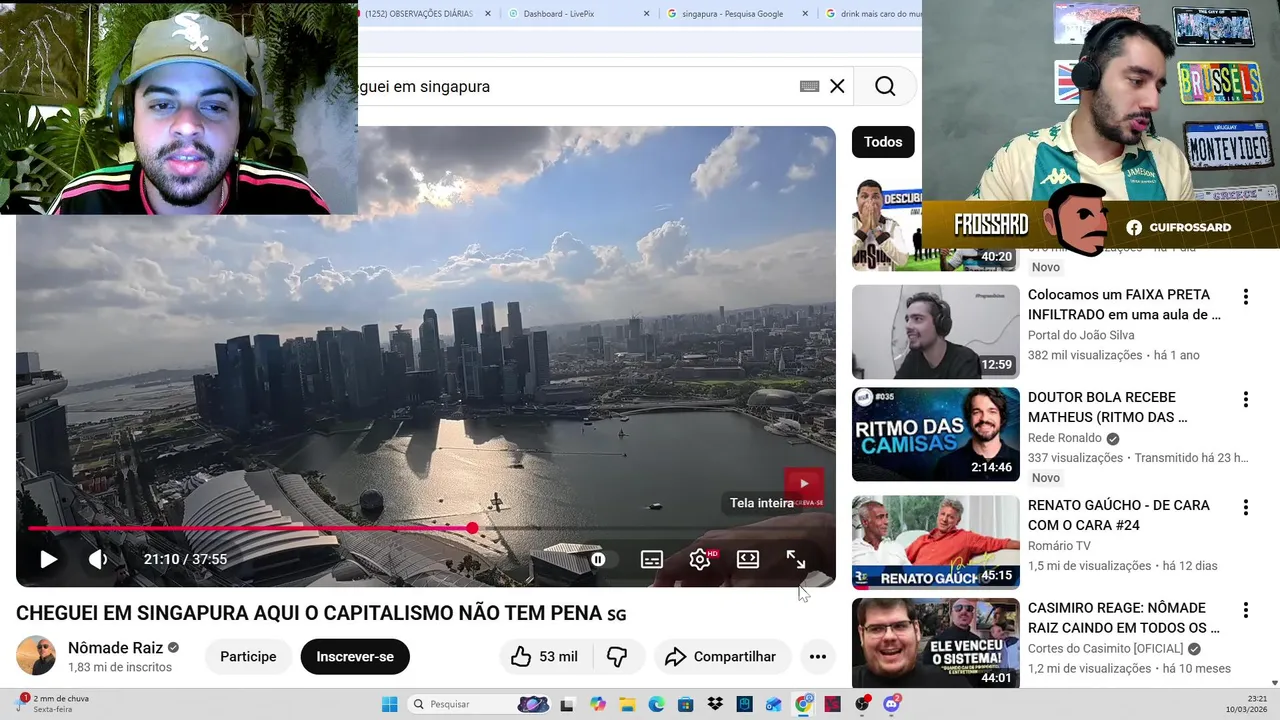Open video options for RENATO GAÚCHO

click(x=1245, y=508)
